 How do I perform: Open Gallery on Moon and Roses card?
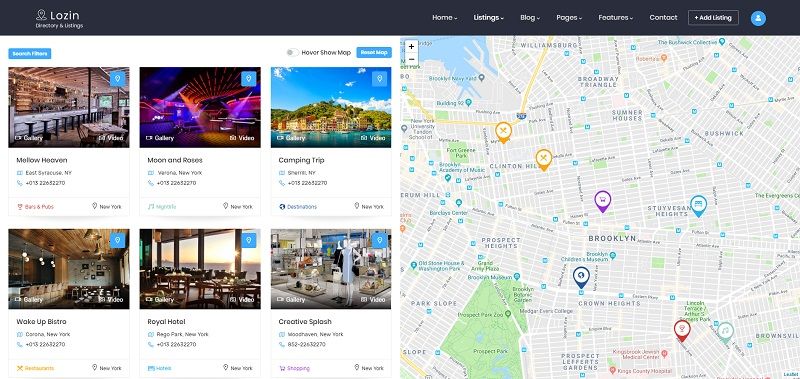point(160,138)
